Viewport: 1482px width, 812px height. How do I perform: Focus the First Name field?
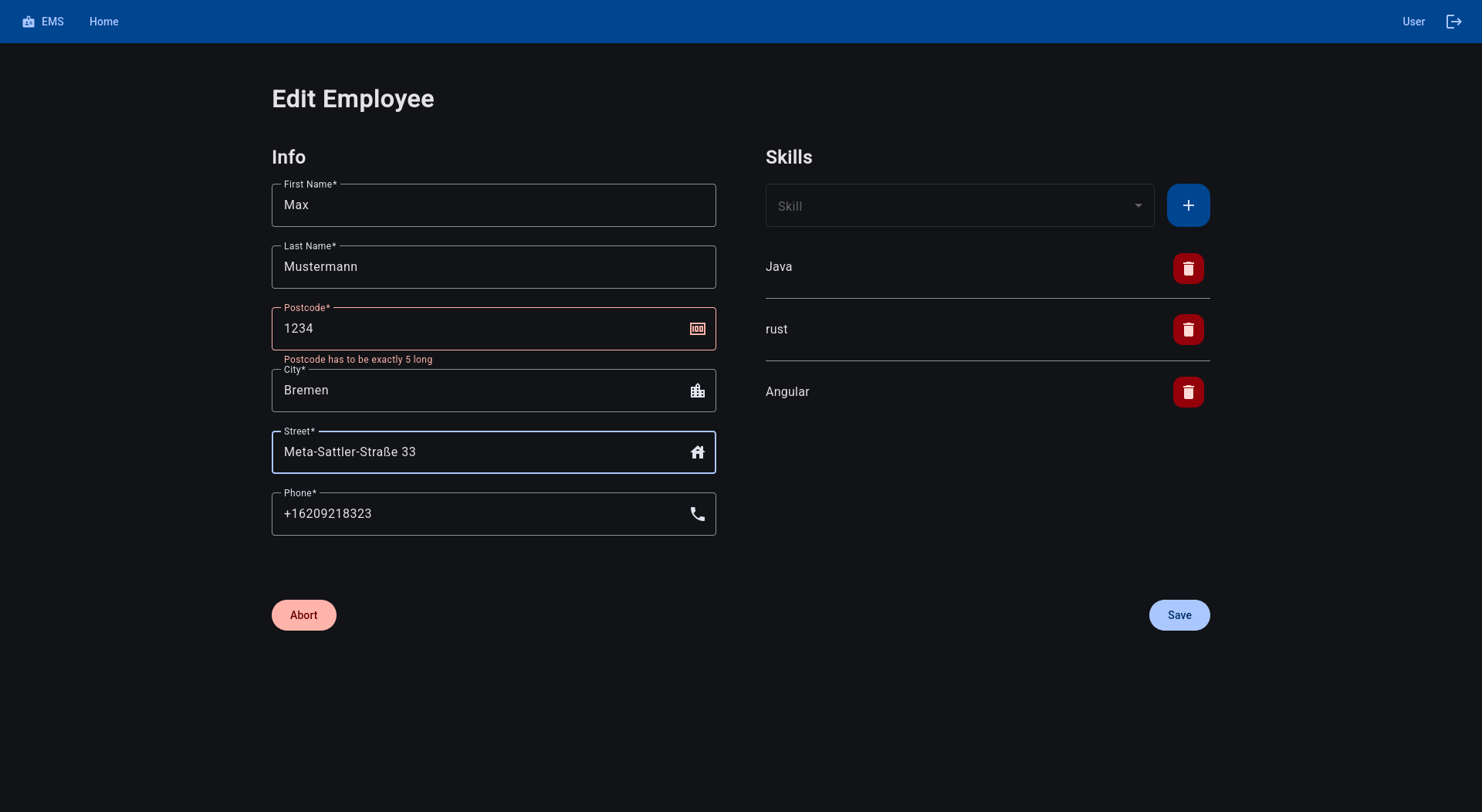pos(494,205)
